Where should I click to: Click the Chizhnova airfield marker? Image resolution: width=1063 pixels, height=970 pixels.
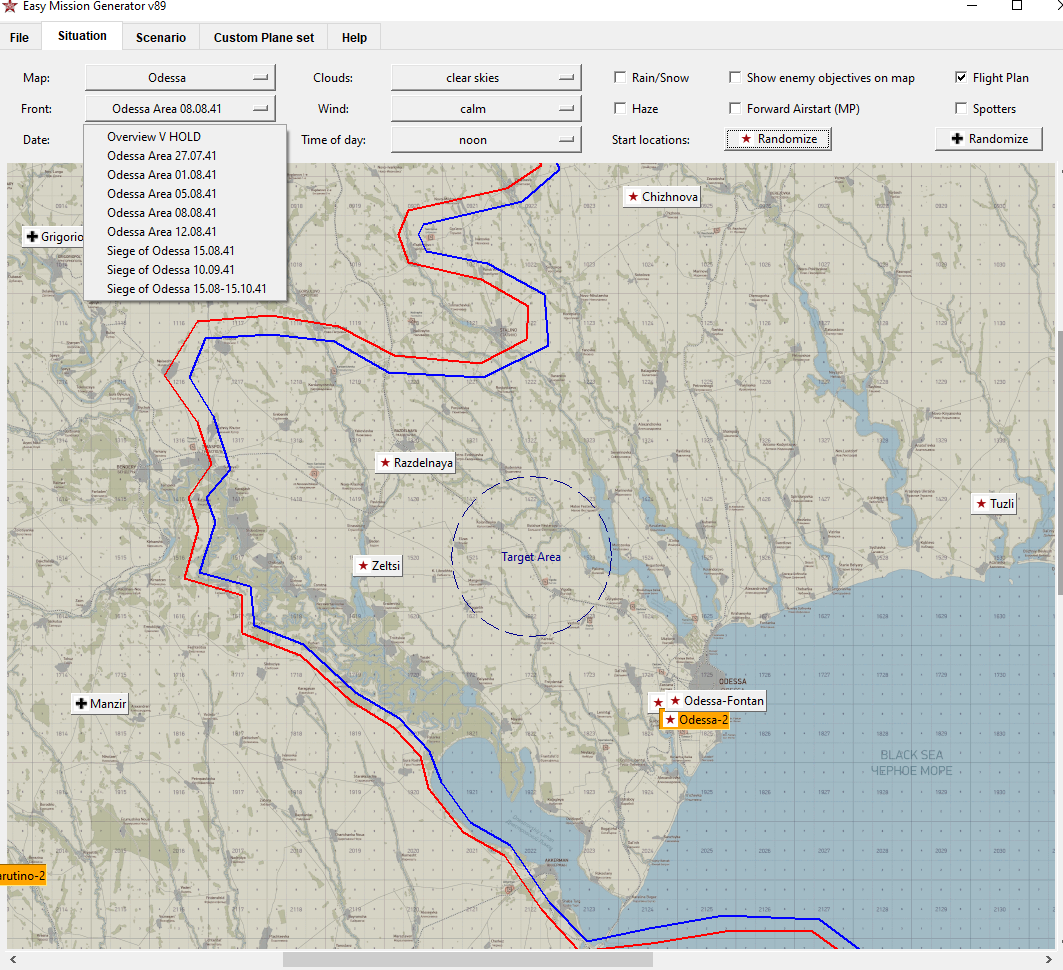[662, 197]
